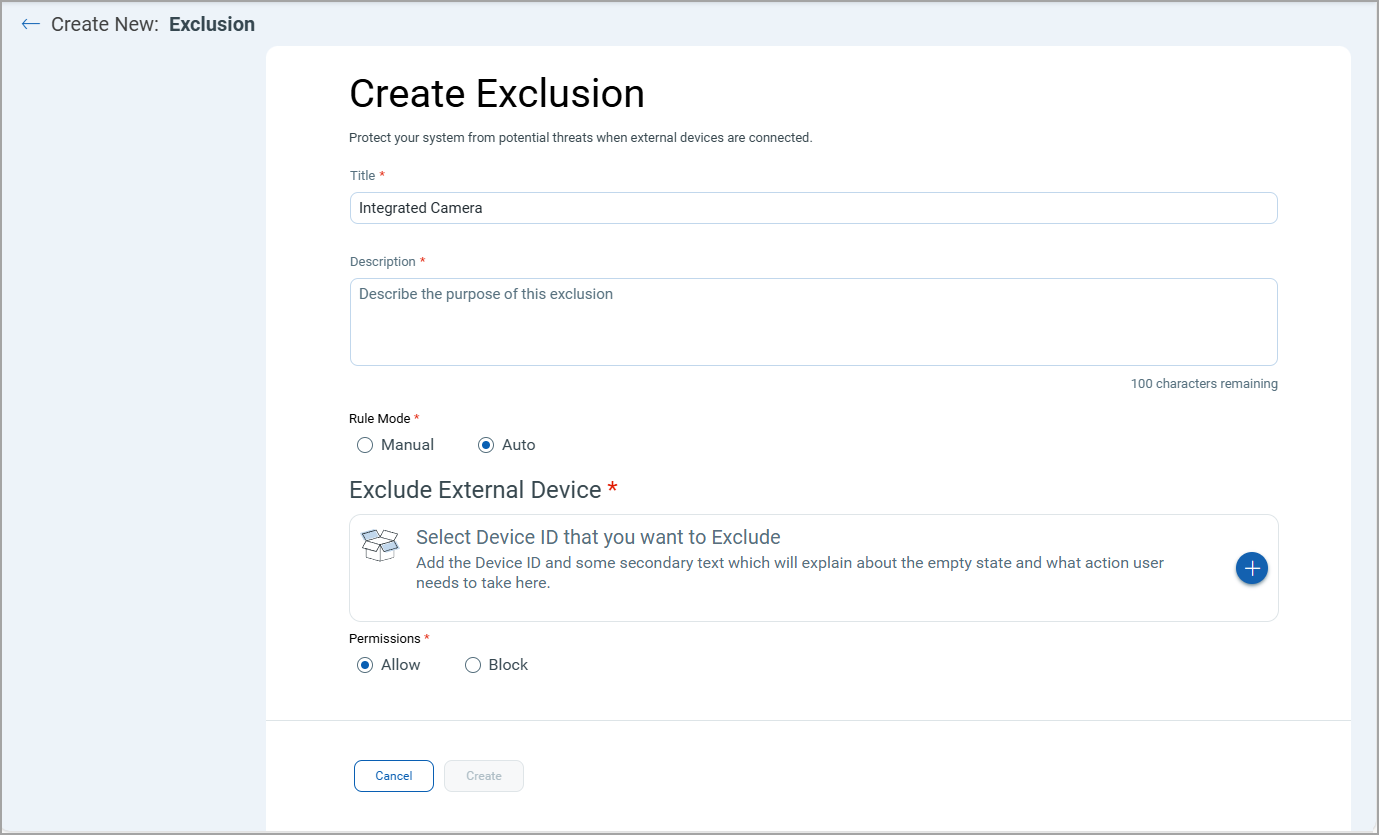Screen dimensions: 1379x835
Task: Click the back arrow in the header
Action: tap(30, 23)
